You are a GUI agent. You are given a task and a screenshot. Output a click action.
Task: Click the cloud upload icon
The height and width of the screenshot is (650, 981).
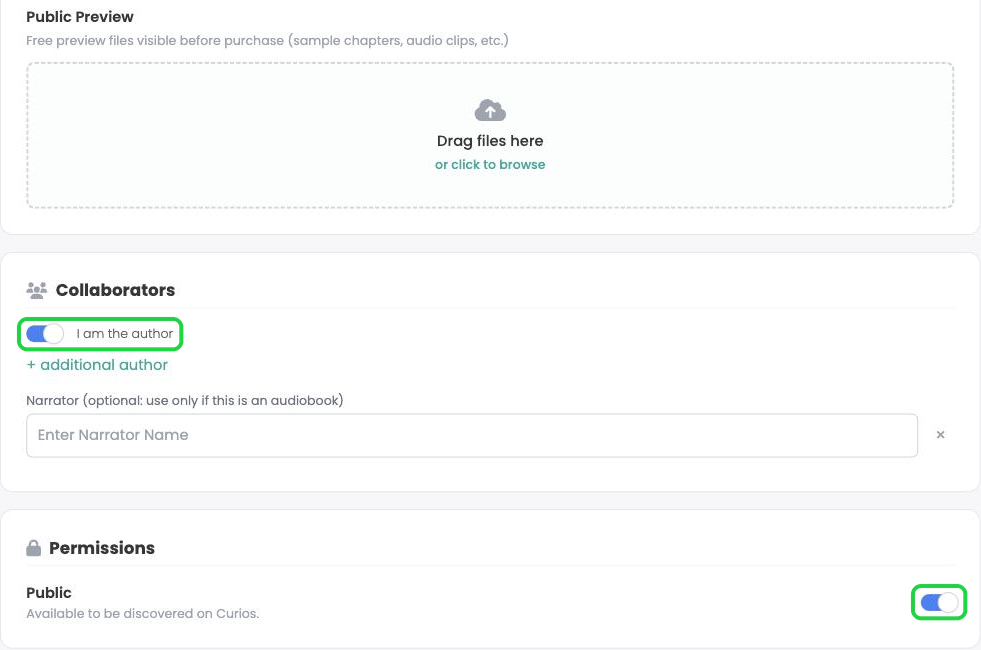click(490, 111)
